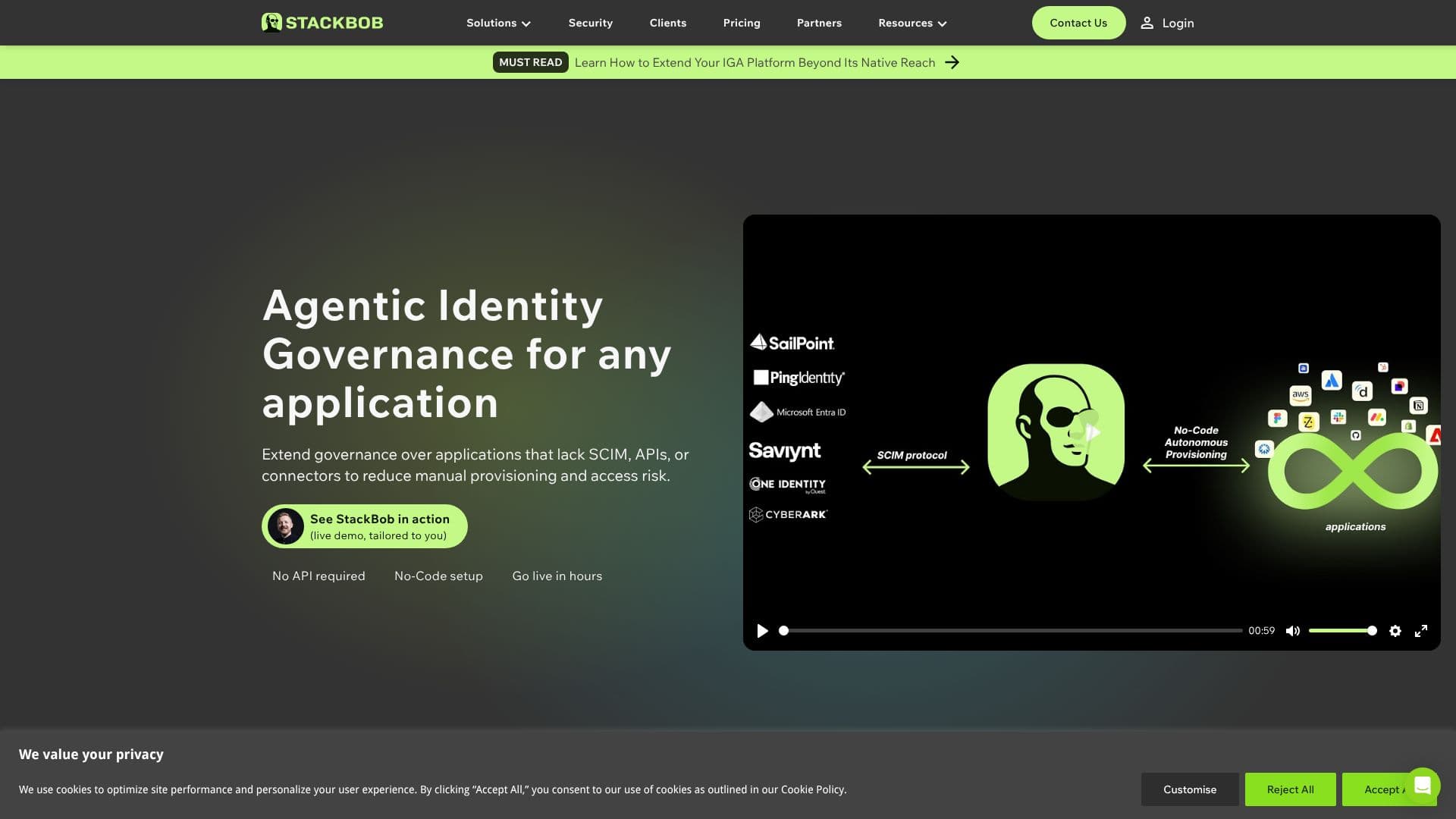The image size is (1456, 819).
Task: Click the 'No-Code setup' text
Action: (438, 576)
